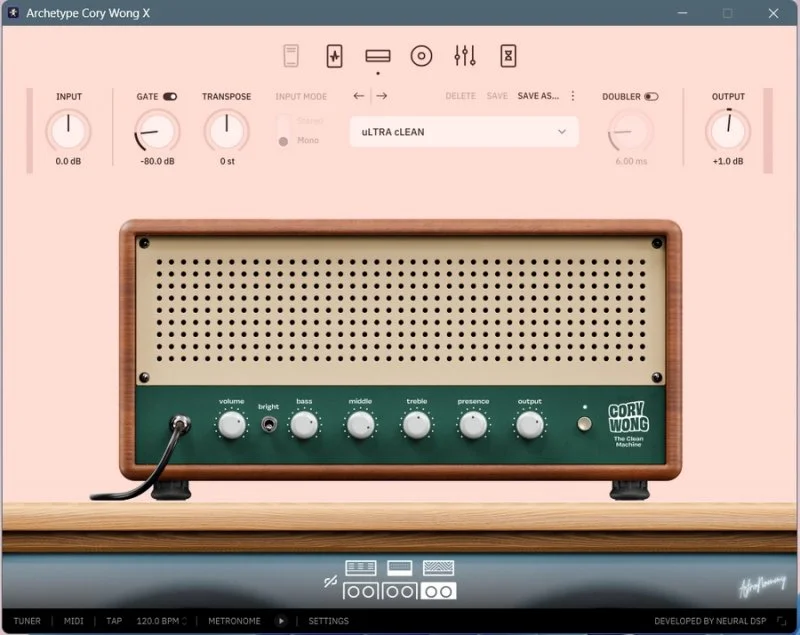
Task: Click the amp volume knob
Action: tap(232, 424)
